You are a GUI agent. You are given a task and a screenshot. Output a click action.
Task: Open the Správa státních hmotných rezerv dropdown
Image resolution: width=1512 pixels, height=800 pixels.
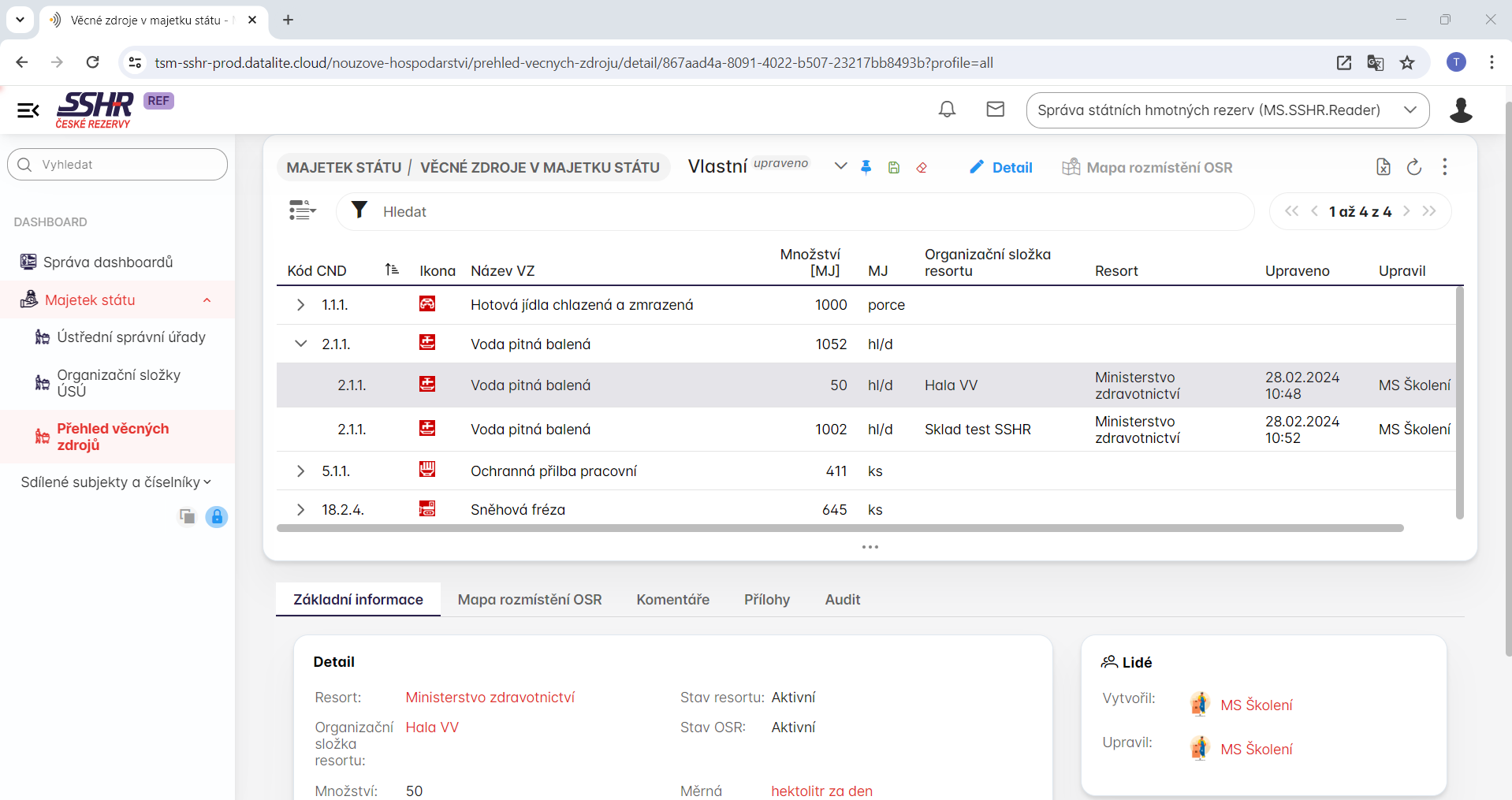[x=1227, y=110]
